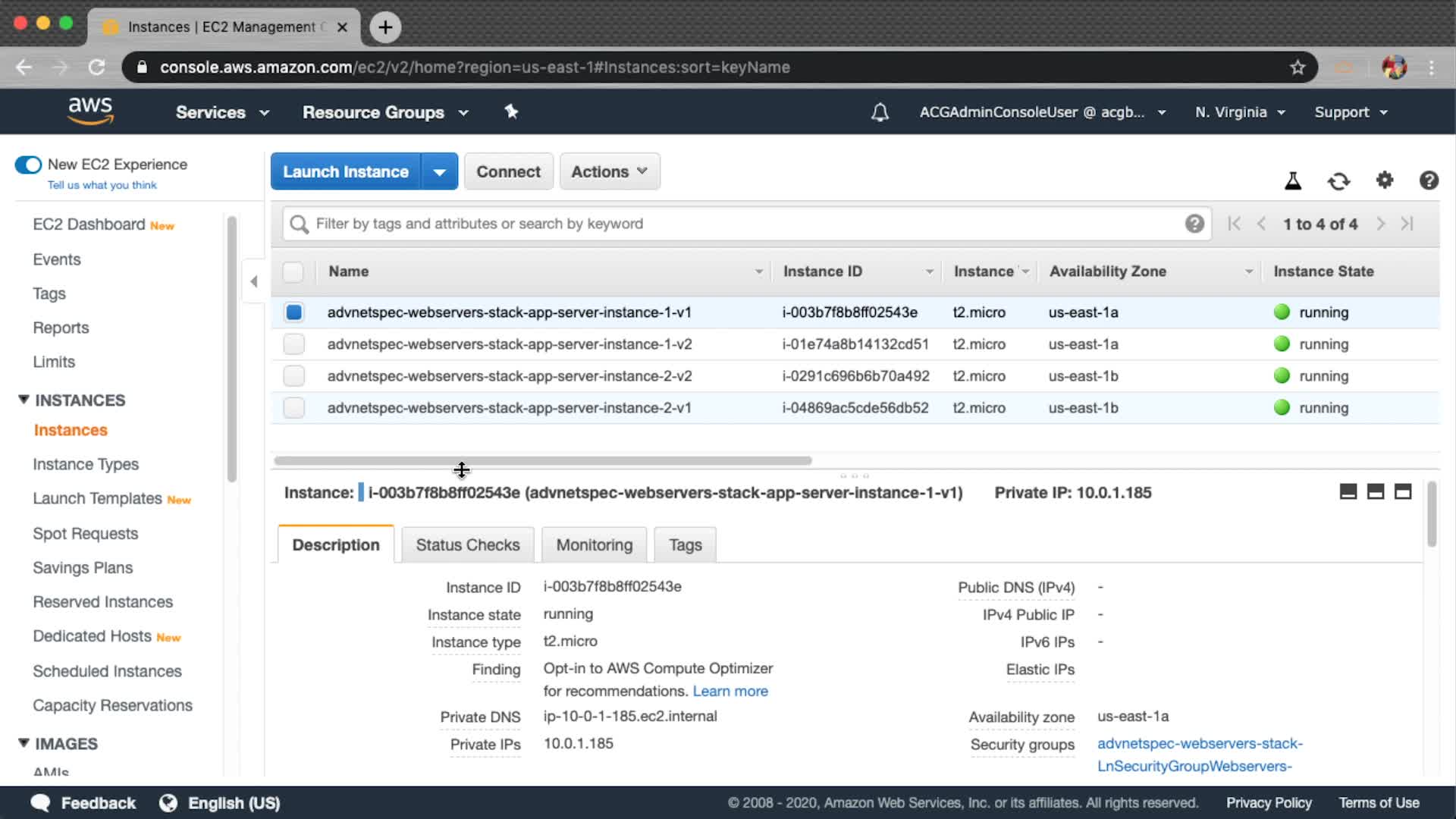
Task: Click the refresh instances icon
Action: [x=1338, y=180]
